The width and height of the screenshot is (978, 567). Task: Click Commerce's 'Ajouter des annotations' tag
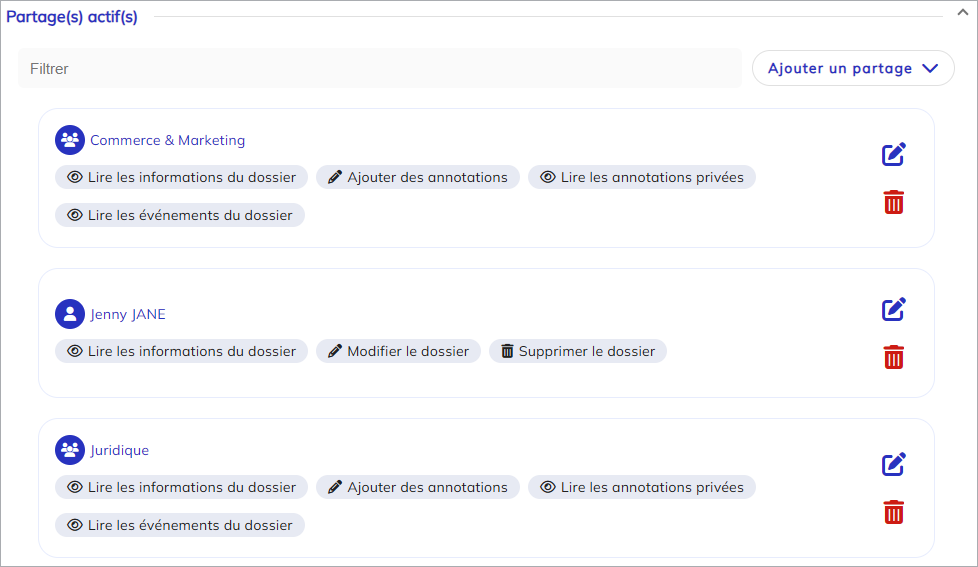click(x=418, y=177)
